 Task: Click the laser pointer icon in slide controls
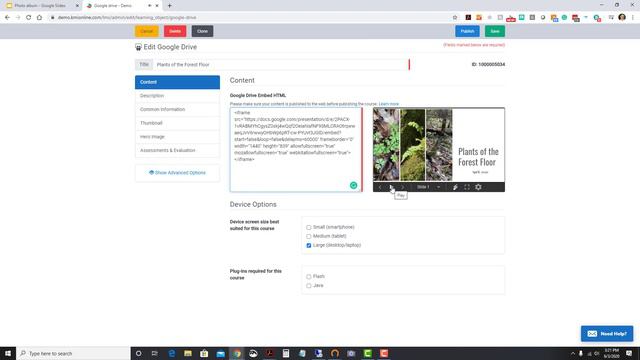coord(455,187)
